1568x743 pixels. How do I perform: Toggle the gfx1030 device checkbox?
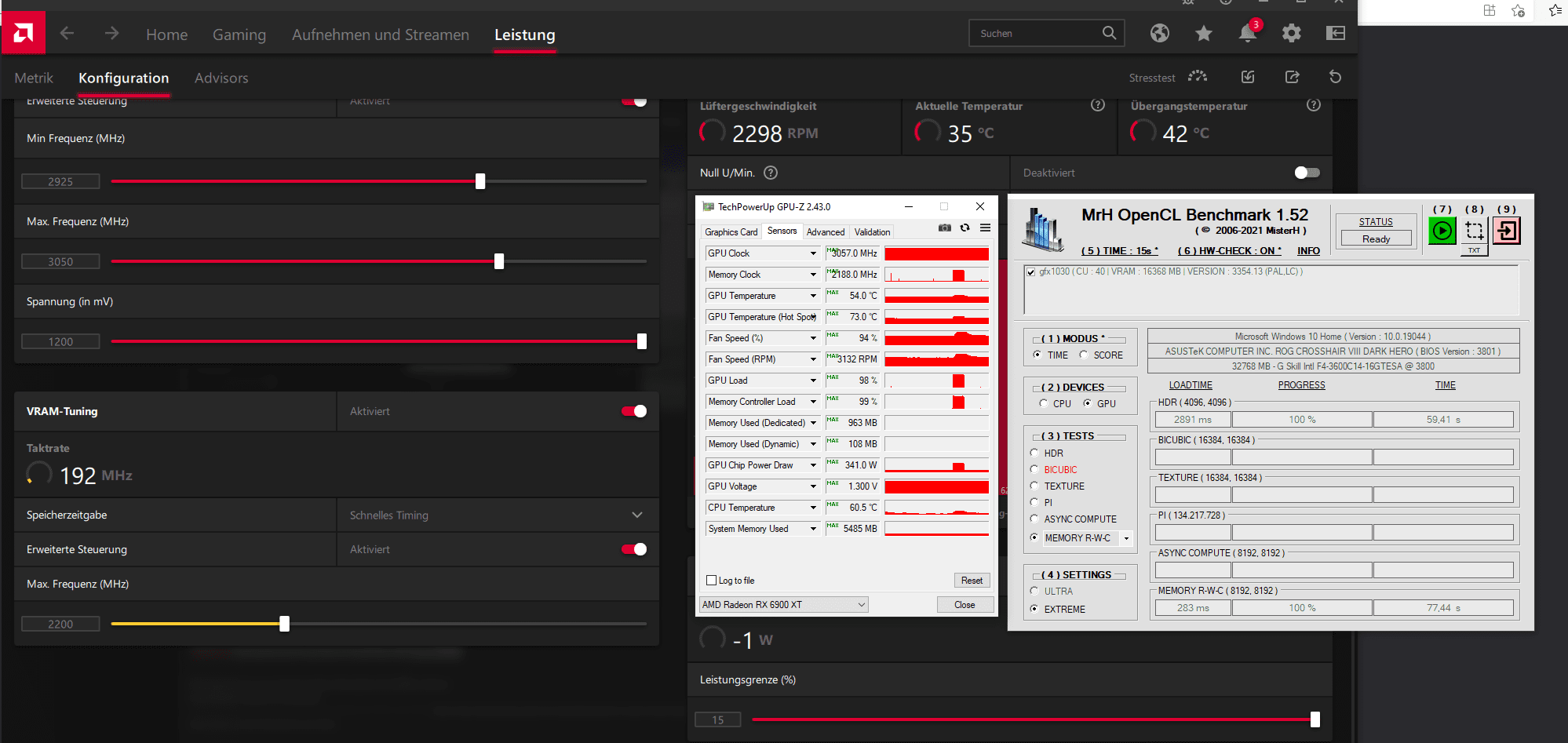coord(1030,272)
